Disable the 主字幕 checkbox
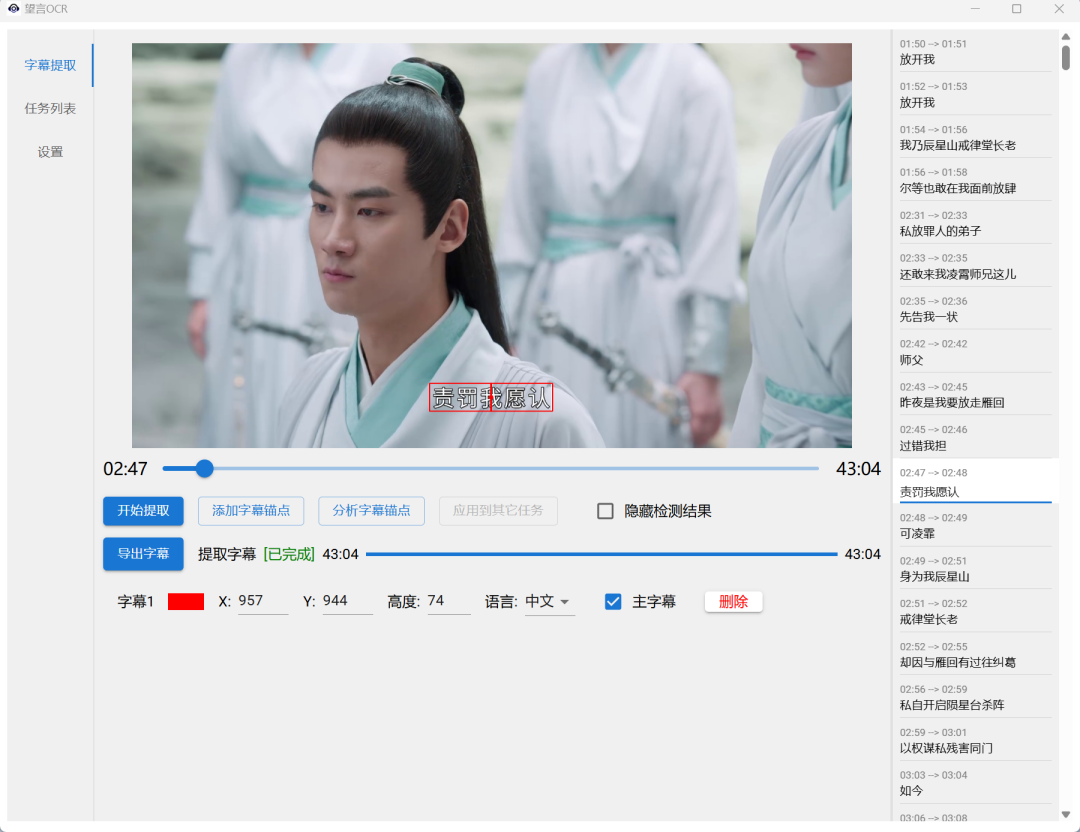Image resolution: width=1080 pixels, height=832 pixels. pos(613,601)
